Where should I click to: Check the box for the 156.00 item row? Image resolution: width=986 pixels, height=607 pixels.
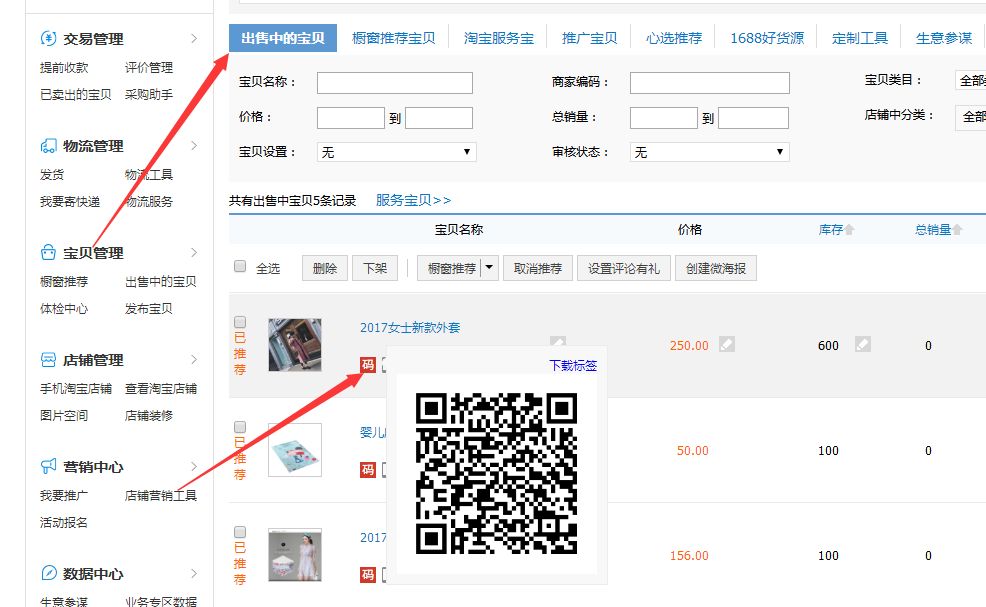(x=240, y=532)
